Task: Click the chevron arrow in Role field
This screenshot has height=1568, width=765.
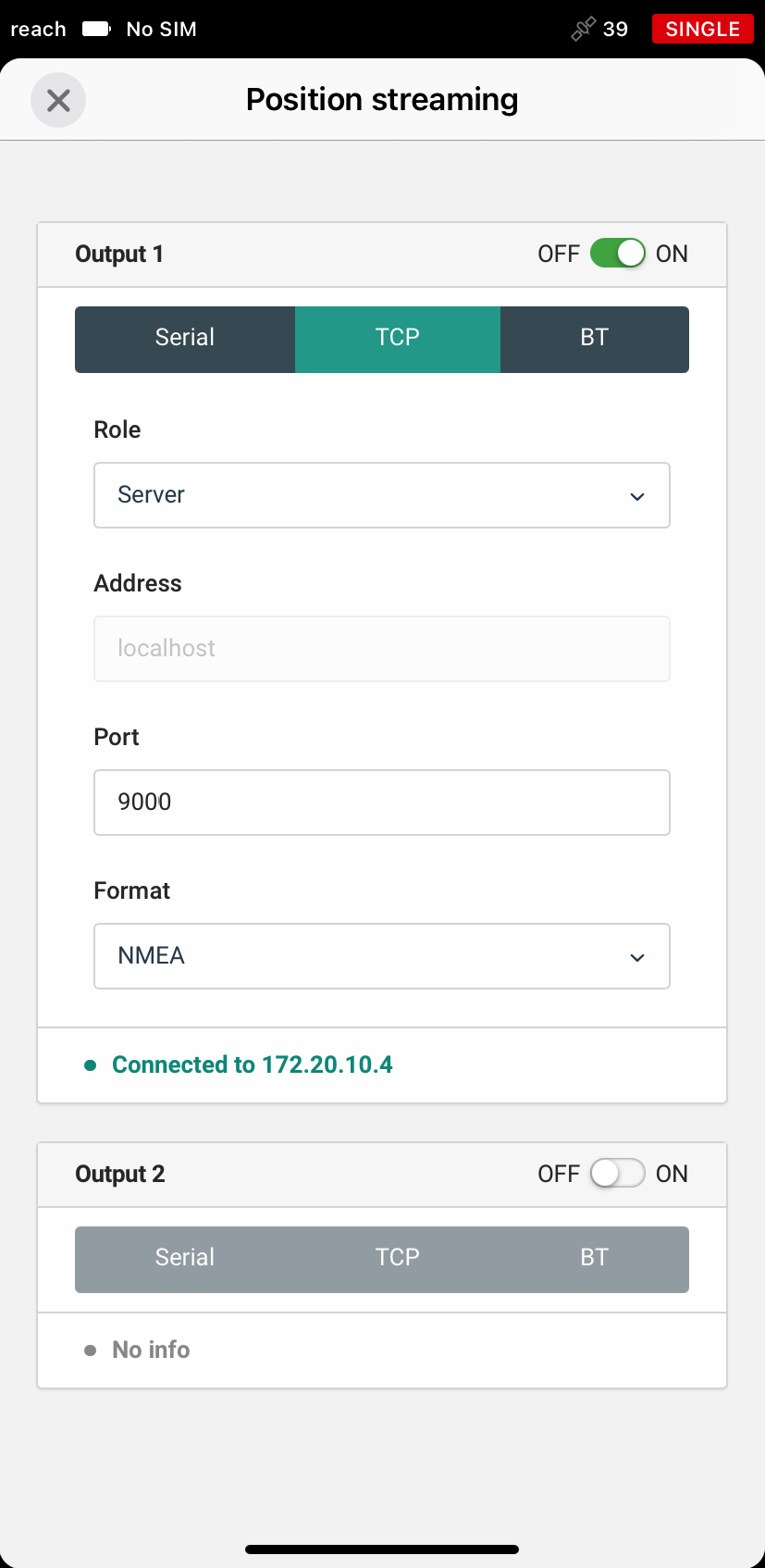Action: [637, 497]
